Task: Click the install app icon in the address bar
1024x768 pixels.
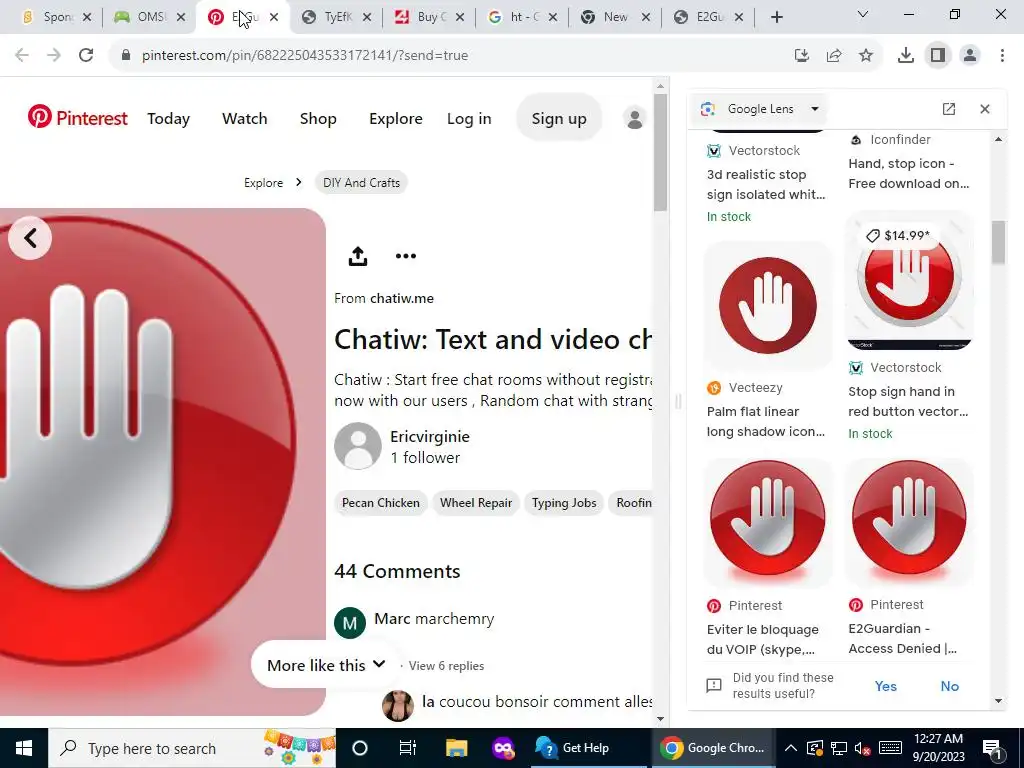Action: click(802, 56)
